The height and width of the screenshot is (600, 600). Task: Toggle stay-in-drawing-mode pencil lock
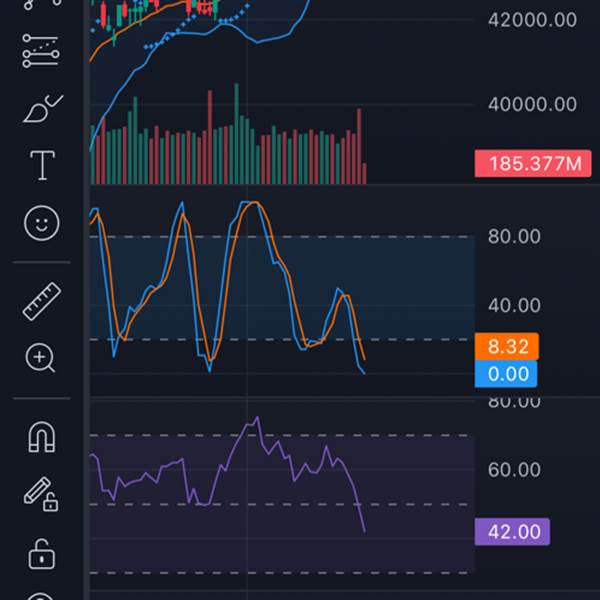point(41,494)
